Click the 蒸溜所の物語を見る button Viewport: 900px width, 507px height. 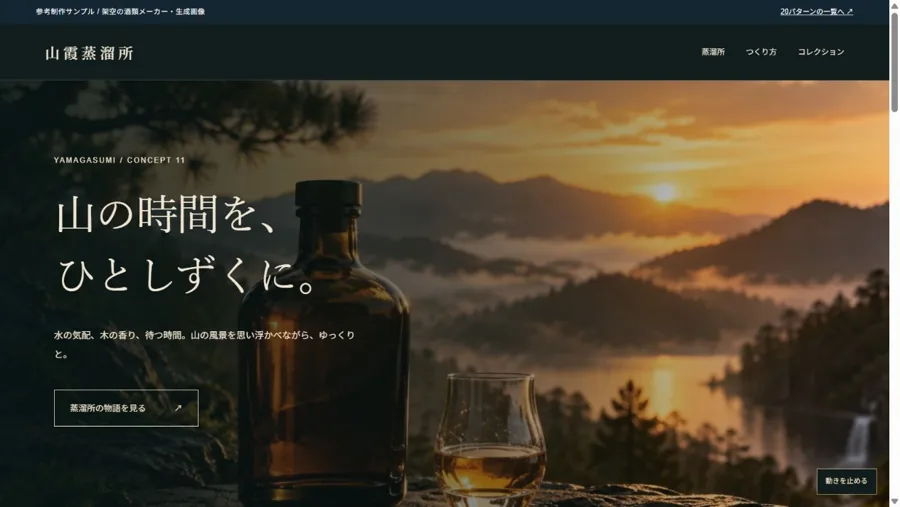[x=126, y=408]
